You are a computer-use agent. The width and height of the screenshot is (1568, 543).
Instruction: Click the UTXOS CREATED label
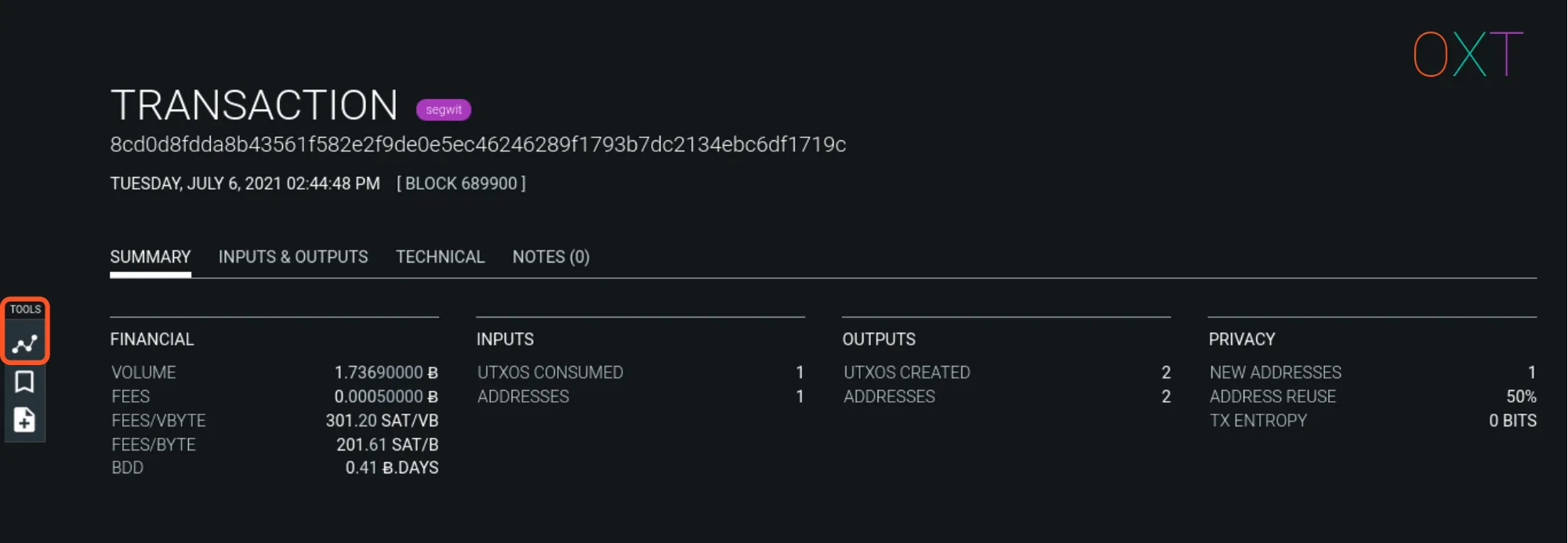pyautogui.click(x=906, y=372)
